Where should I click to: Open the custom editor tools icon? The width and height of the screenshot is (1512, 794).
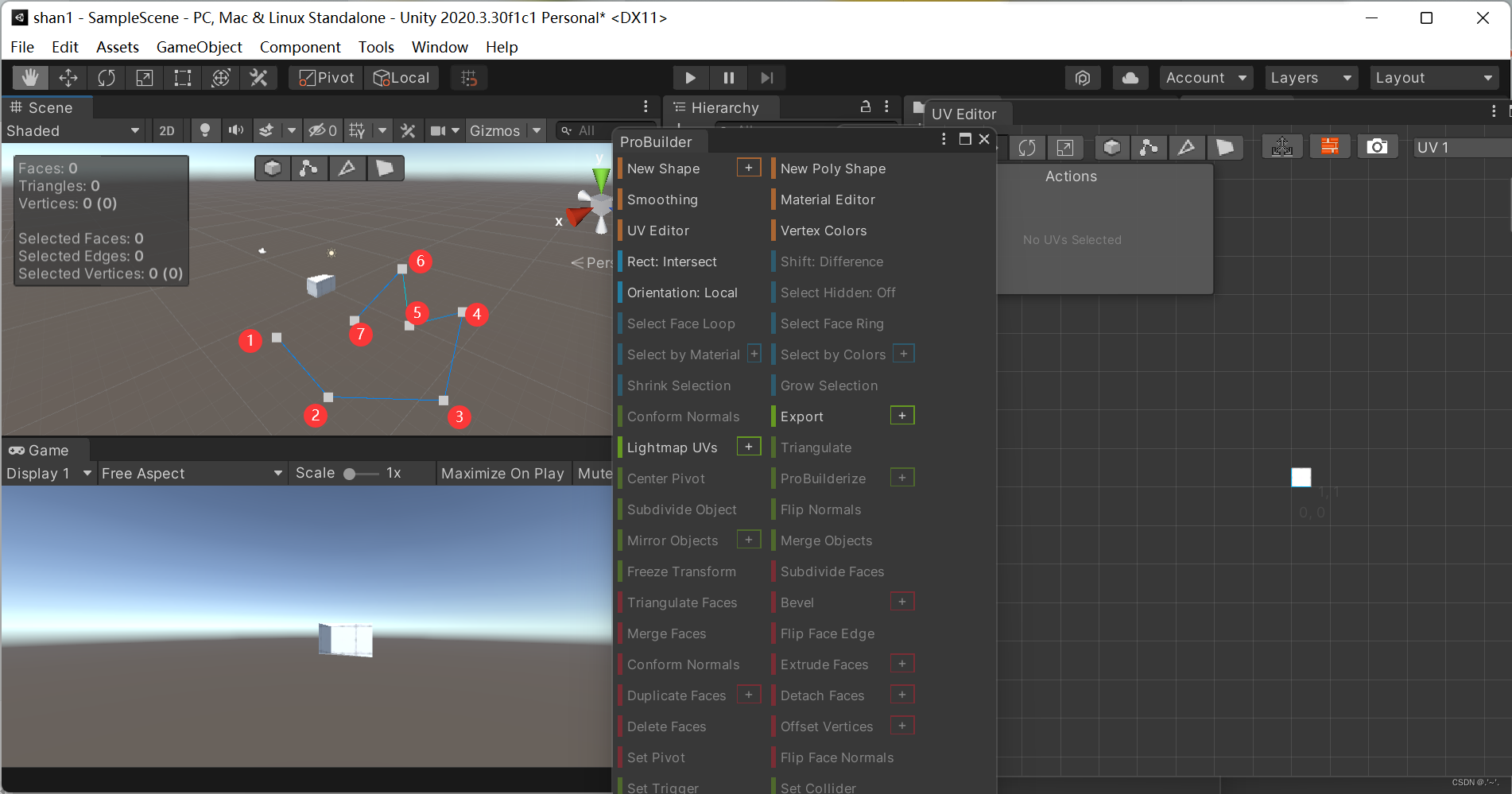[259, 78]
